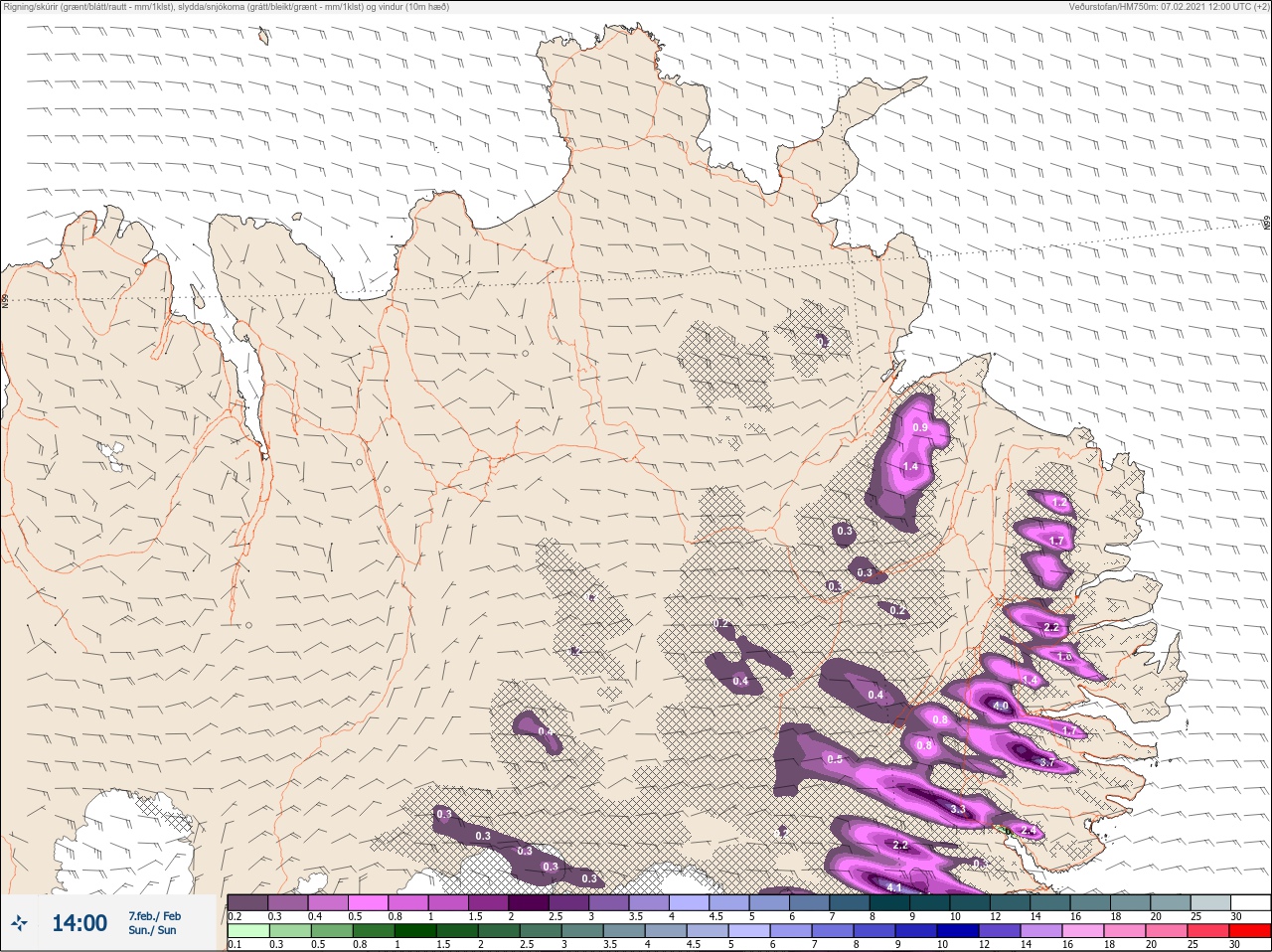Image resolution: width=1272 pixels, height=952 pixels.
Task: Click the 14:00 forecast time display
Action: click(79, 923)
